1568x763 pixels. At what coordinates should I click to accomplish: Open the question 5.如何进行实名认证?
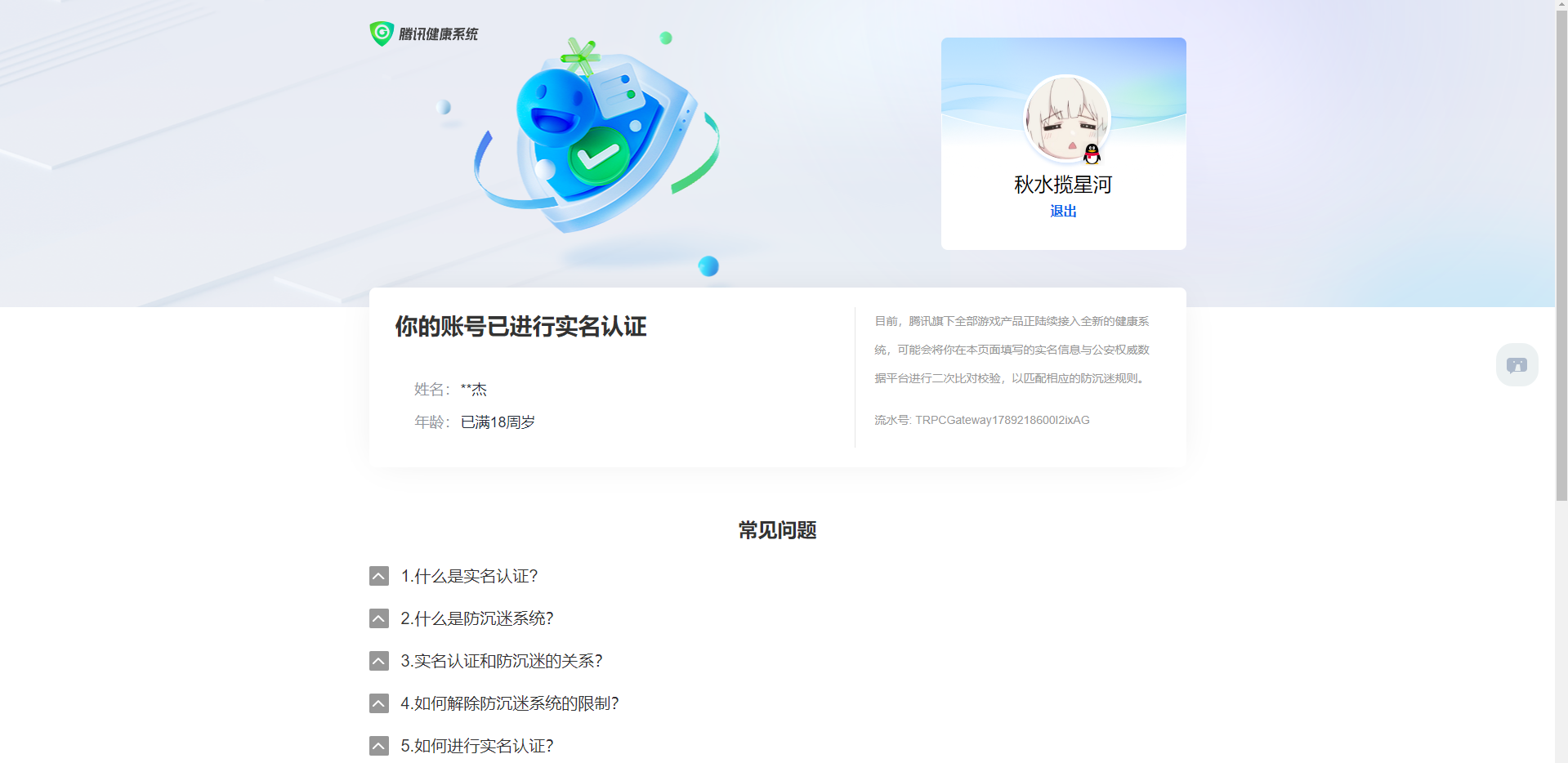pyautogui.click(x=477, y=746)
